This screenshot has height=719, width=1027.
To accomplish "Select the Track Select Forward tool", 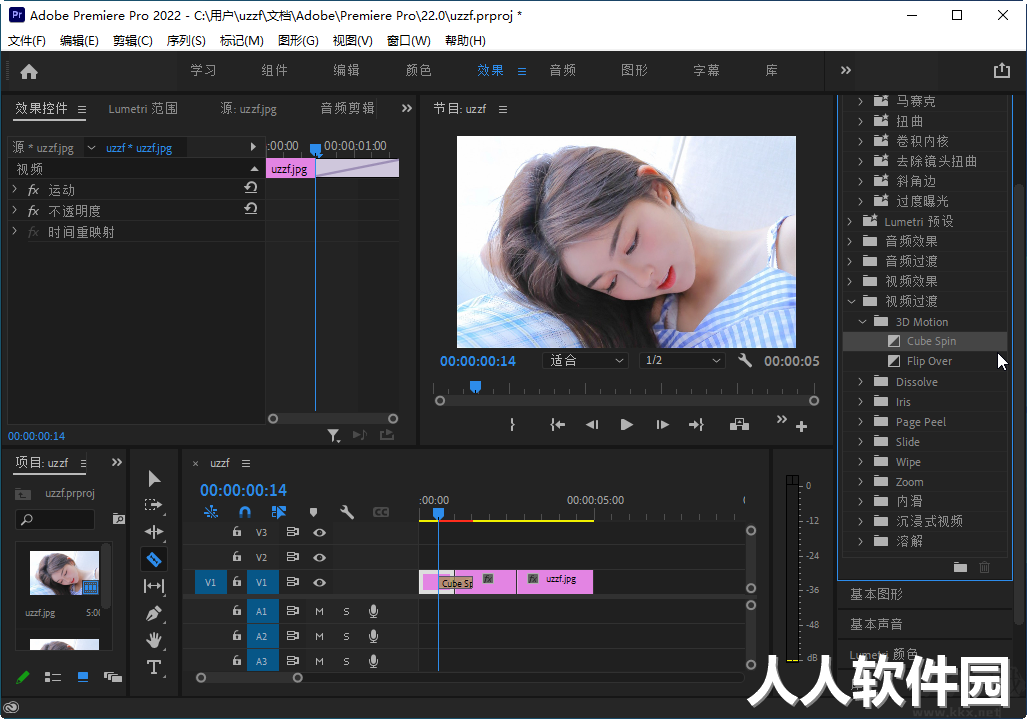I will click(154, 506).
